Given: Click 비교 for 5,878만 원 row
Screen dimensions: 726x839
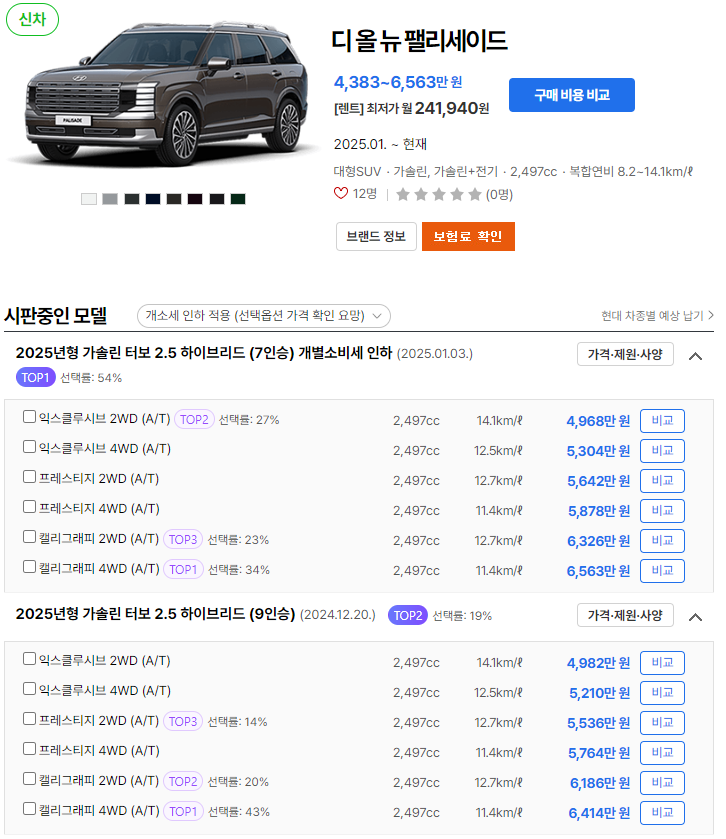Looking at the screenshot, I should (x=662, y=510).
